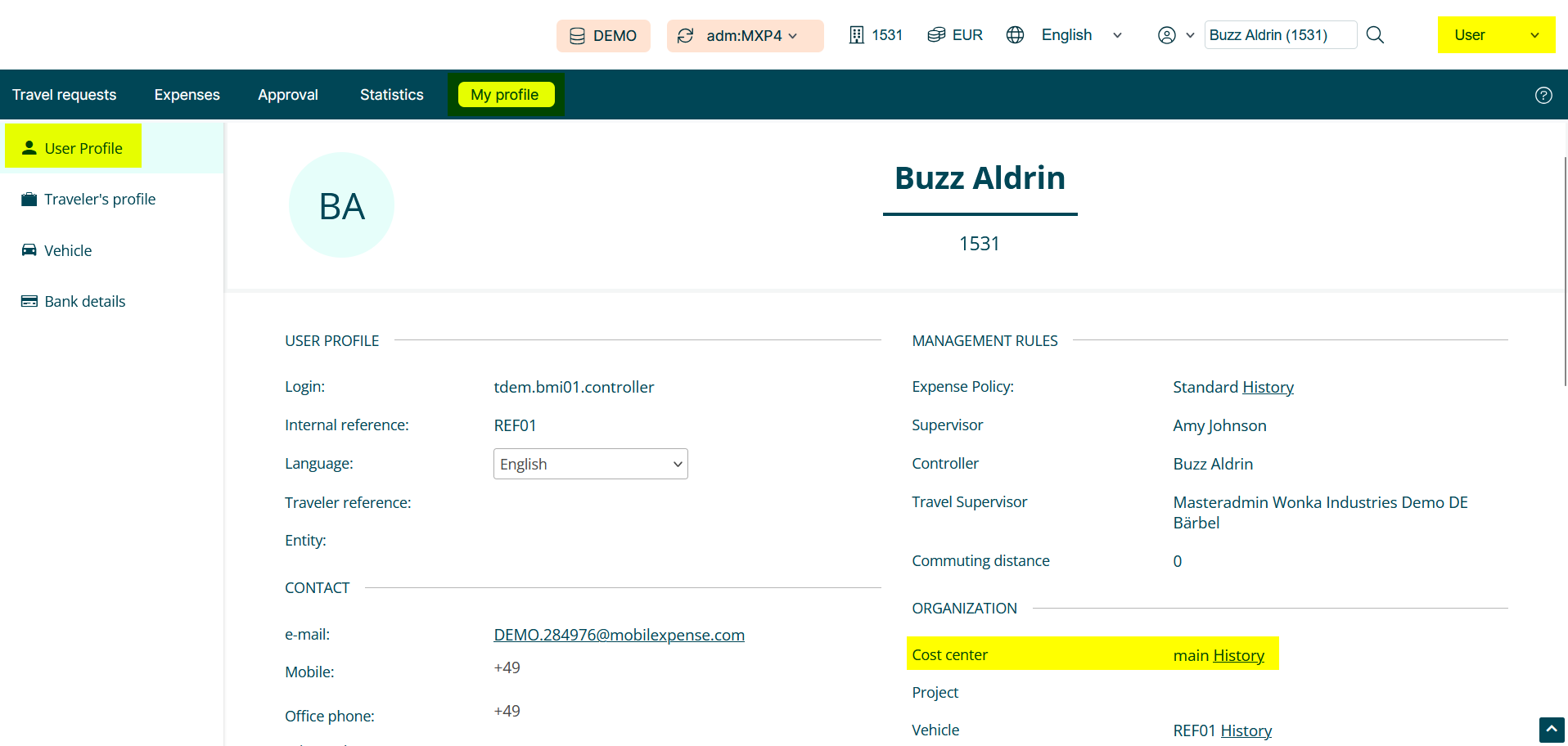
Task: Click the Buzz Aldrin (1531) search field
Action: pos(1279,35)
